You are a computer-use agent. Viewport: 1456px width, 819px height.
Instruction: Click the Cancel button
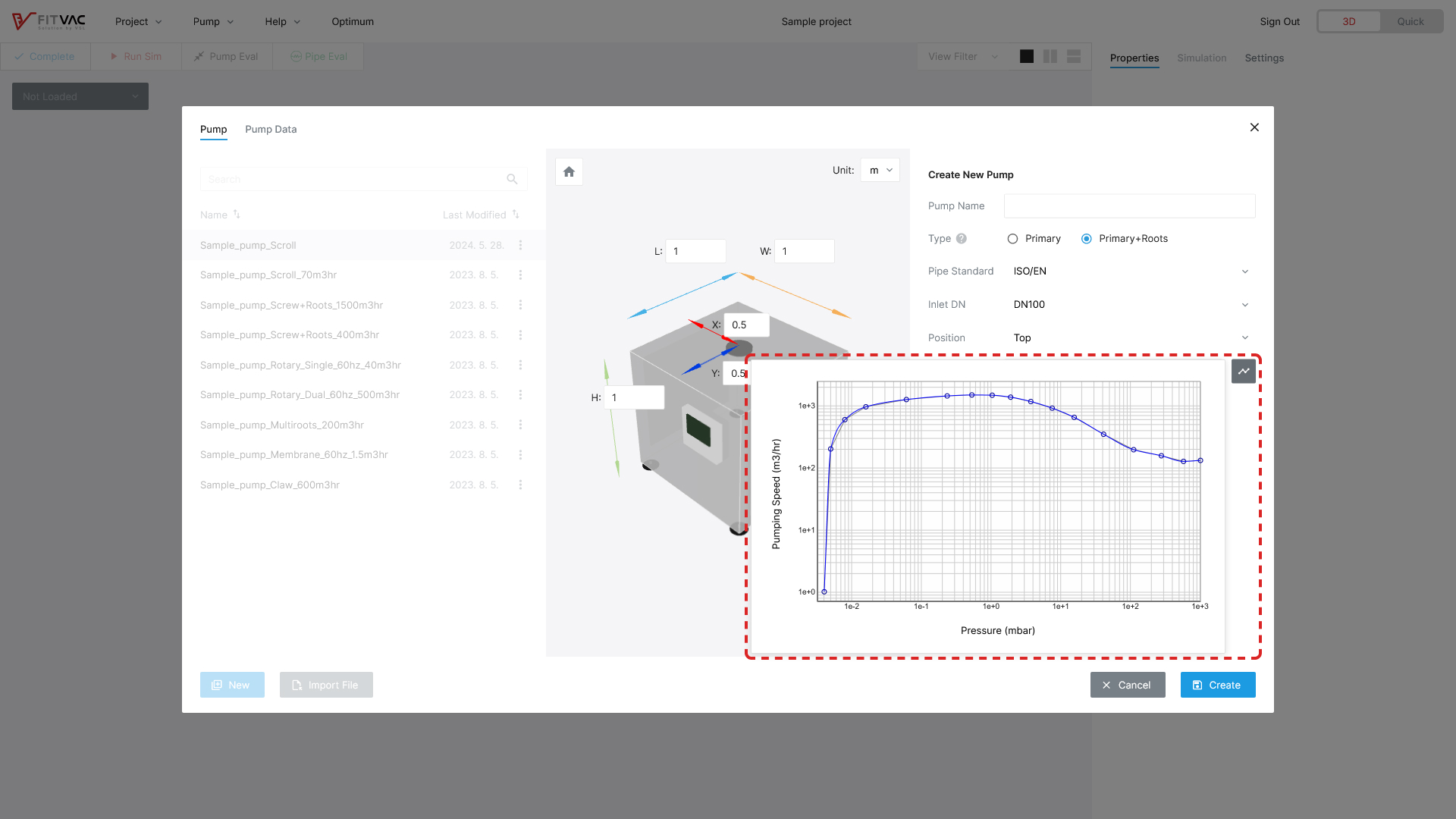(x=1128, y=685)
